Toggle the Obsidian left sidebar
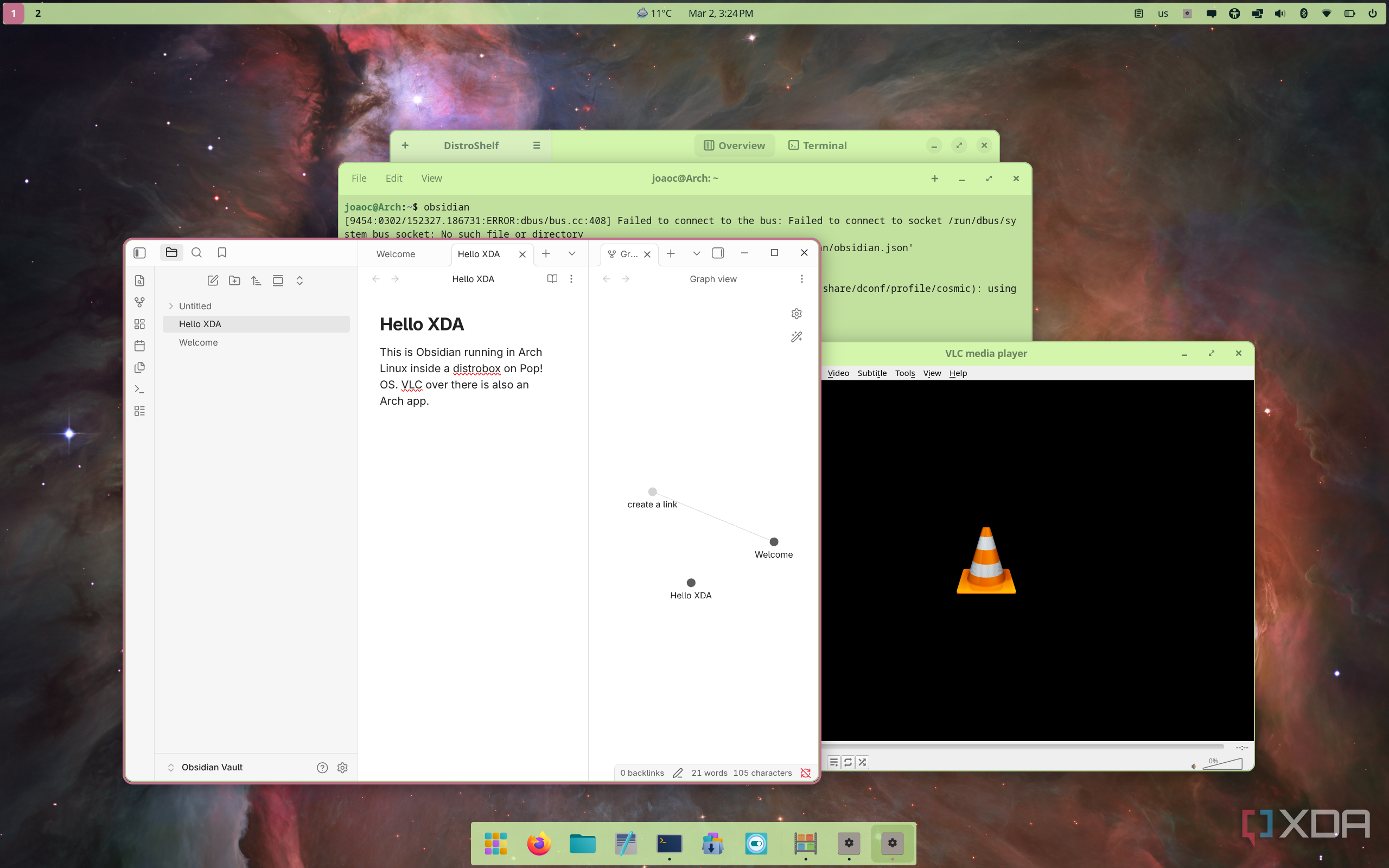The height and width of the screenshot is (868, 1389). 139,253
